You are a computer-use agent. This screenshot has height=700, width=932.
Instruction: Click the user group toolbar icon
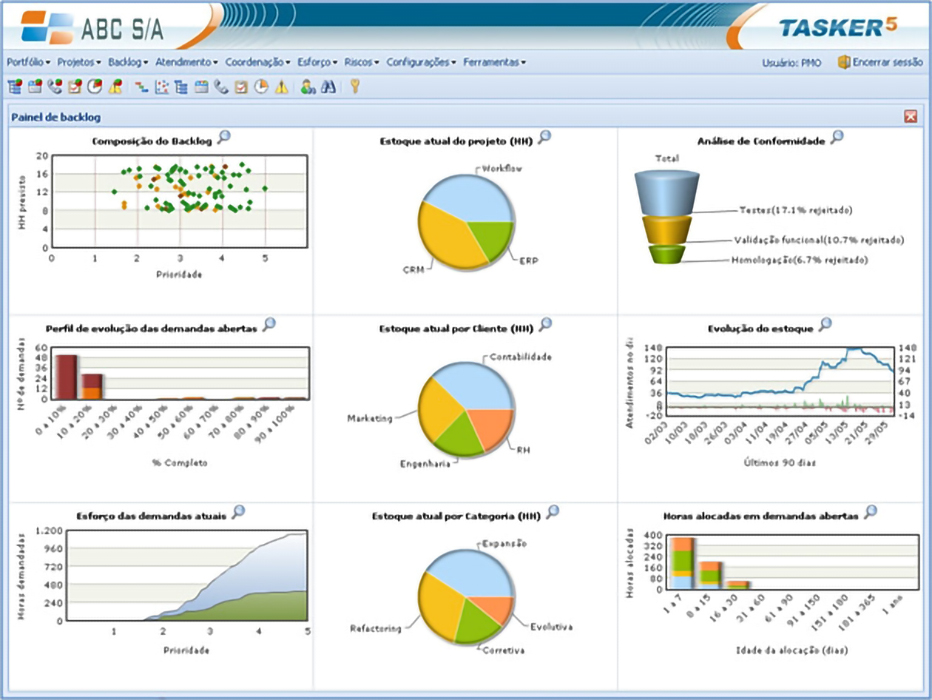(x=307, y=87)
